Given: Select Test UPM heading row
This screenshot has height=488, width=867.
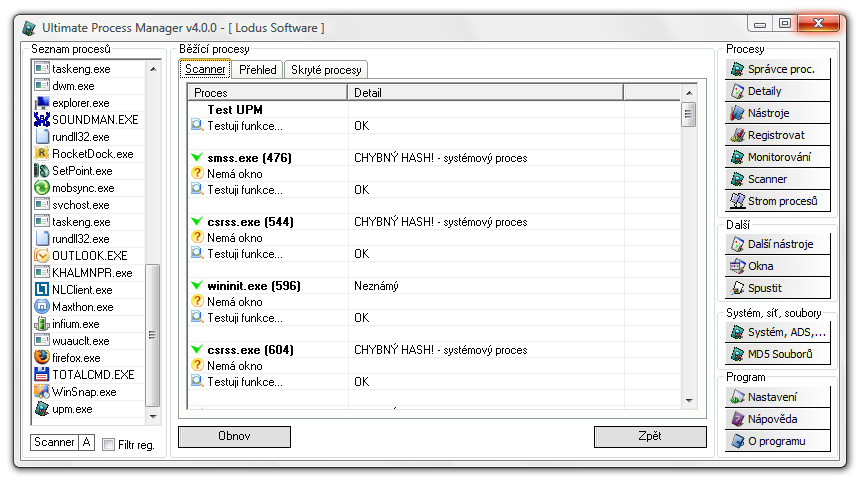Looking at the screenshot, I should point(434,110).
